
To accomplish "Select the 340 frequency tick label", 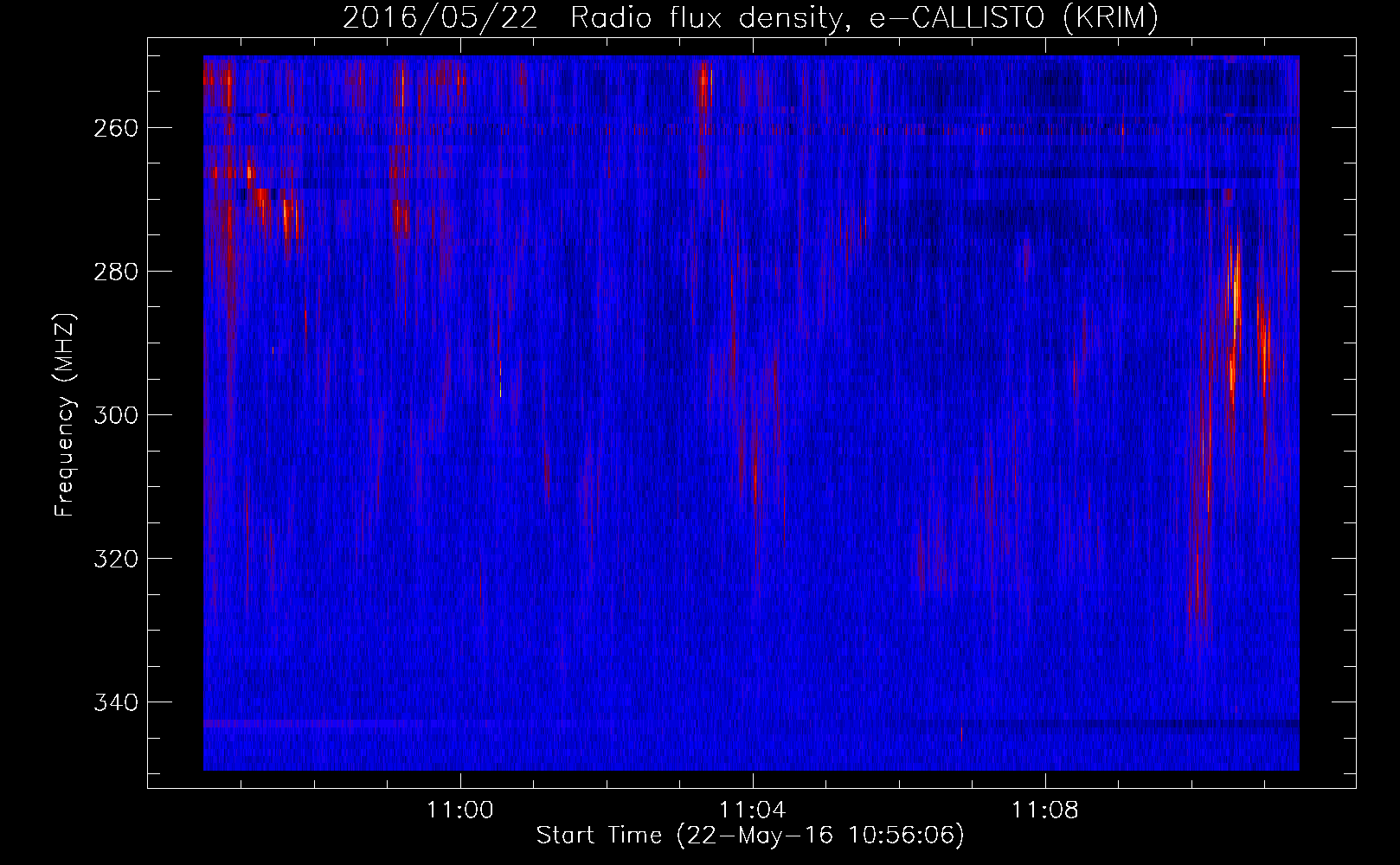I will (x=117, y=702).
